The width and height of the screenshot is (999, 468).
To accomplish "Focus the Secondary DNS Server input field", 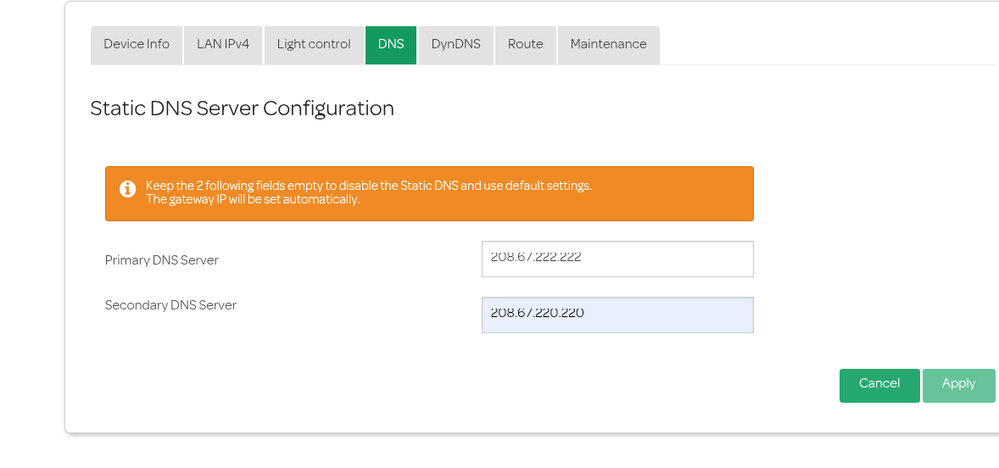I will pyautogui.click(x=617, y=314).
